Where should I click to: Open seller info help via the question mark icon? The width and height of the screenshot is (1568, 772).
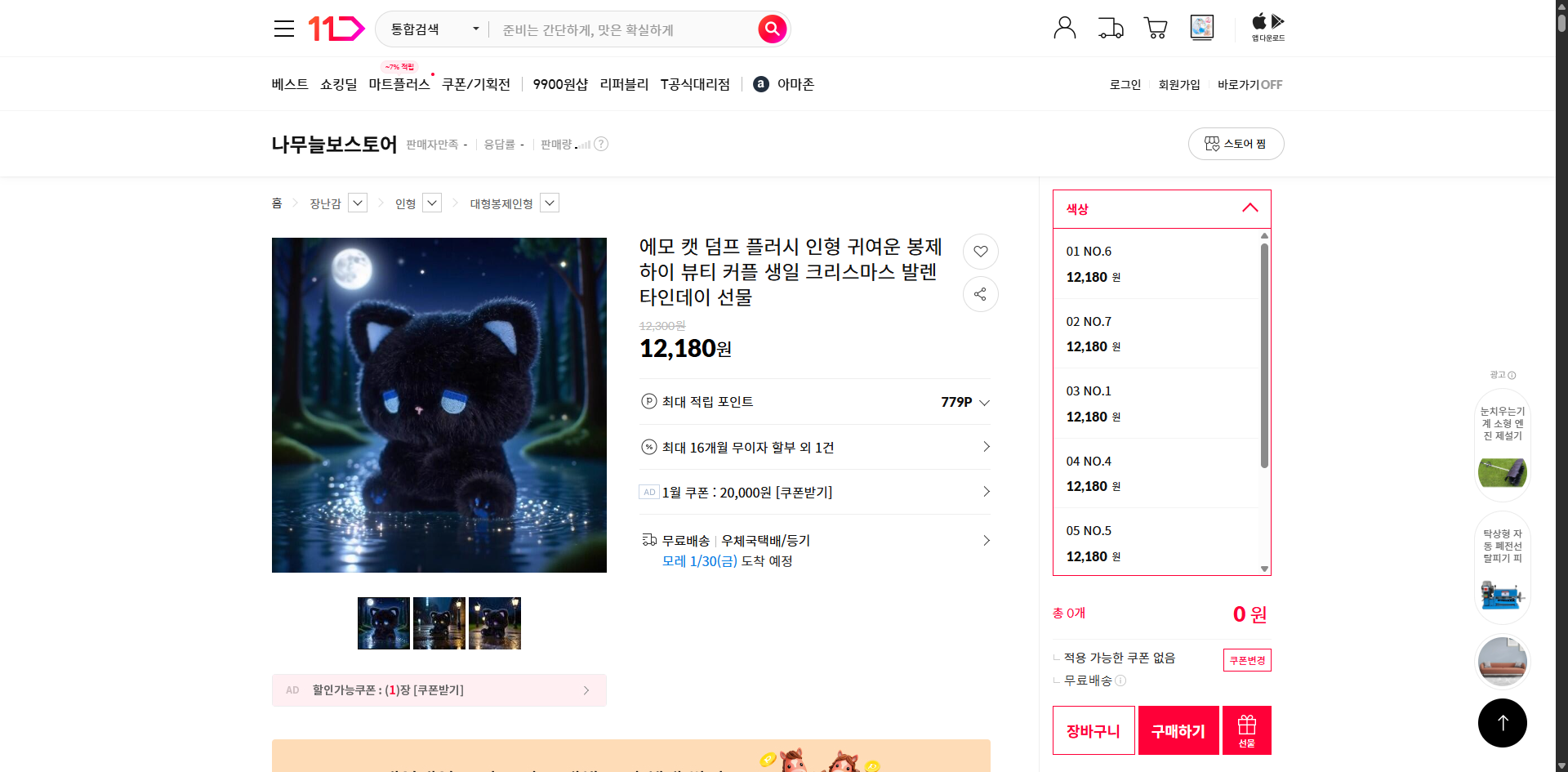(x=602, y=144)
